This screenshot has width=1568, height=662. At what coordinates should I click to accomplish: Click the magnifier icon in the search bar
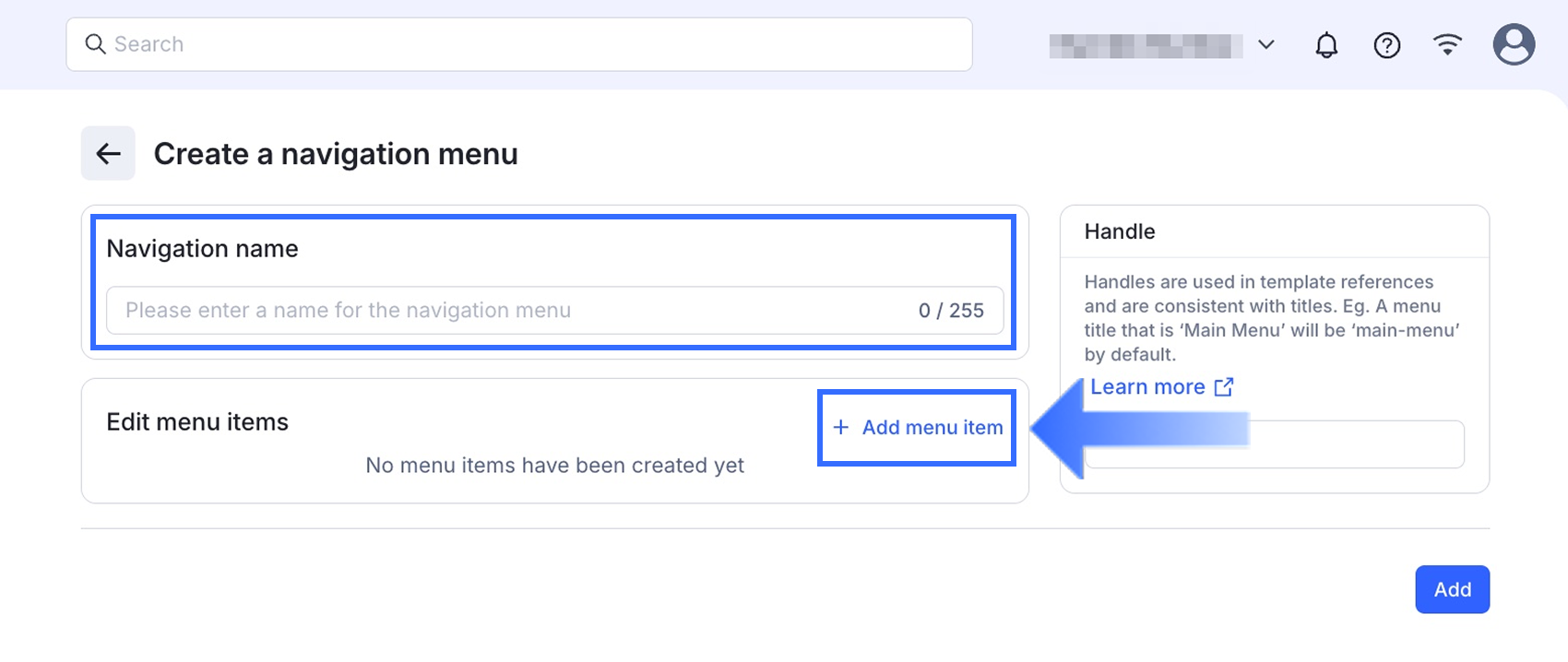(95, 44)
